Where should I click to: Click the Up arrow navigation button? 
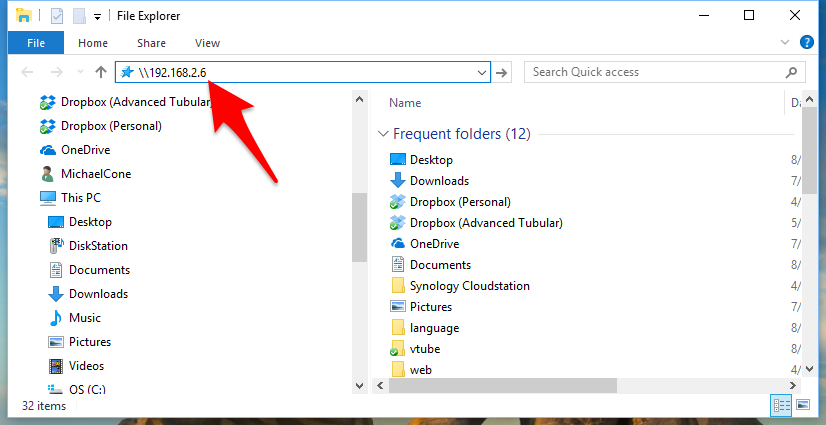100,72
